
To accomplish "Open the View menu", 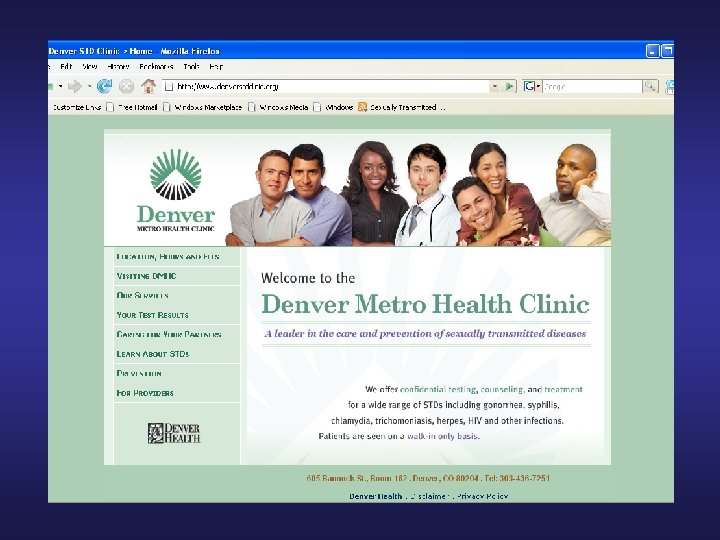I will pos(90,67).
